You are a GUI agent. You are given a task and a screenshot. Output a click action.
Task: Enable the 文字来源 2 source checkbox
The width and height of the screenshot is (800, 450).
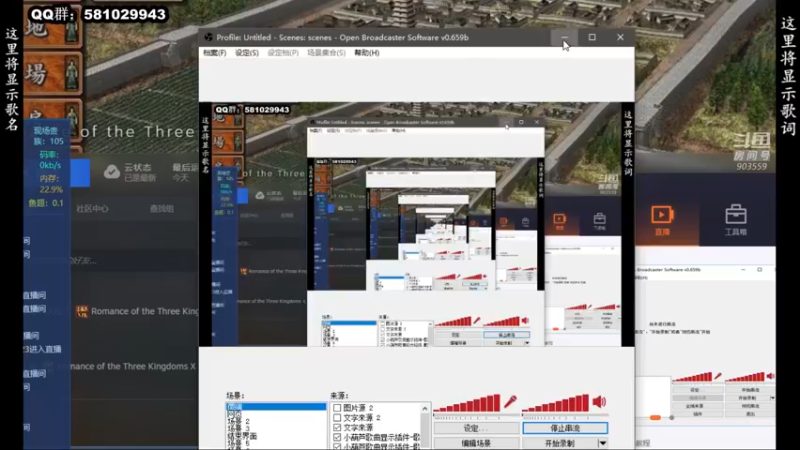click(337, 418)
